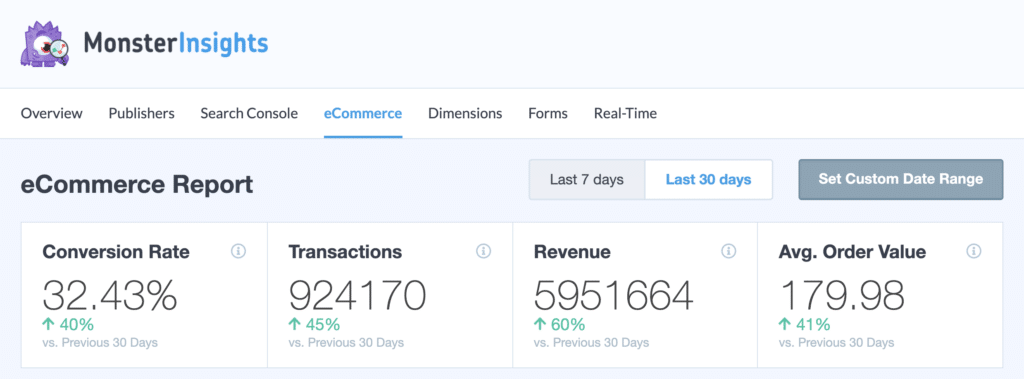Click 'vs. Previous 30 Days' under Avg. Order Value
Screen dimensions: 1024x379
point(837,342)
